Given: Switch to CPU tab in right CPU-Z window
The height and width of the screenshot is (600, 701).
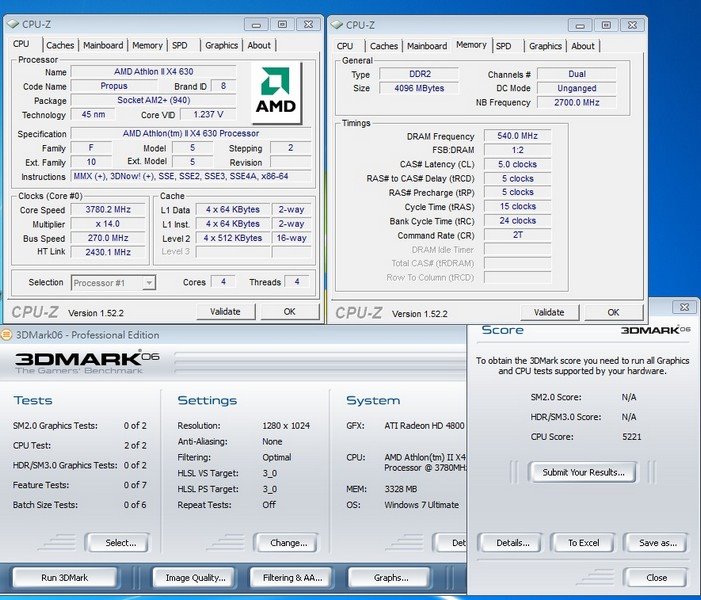Looking at the screenshot, I should 345,46.
